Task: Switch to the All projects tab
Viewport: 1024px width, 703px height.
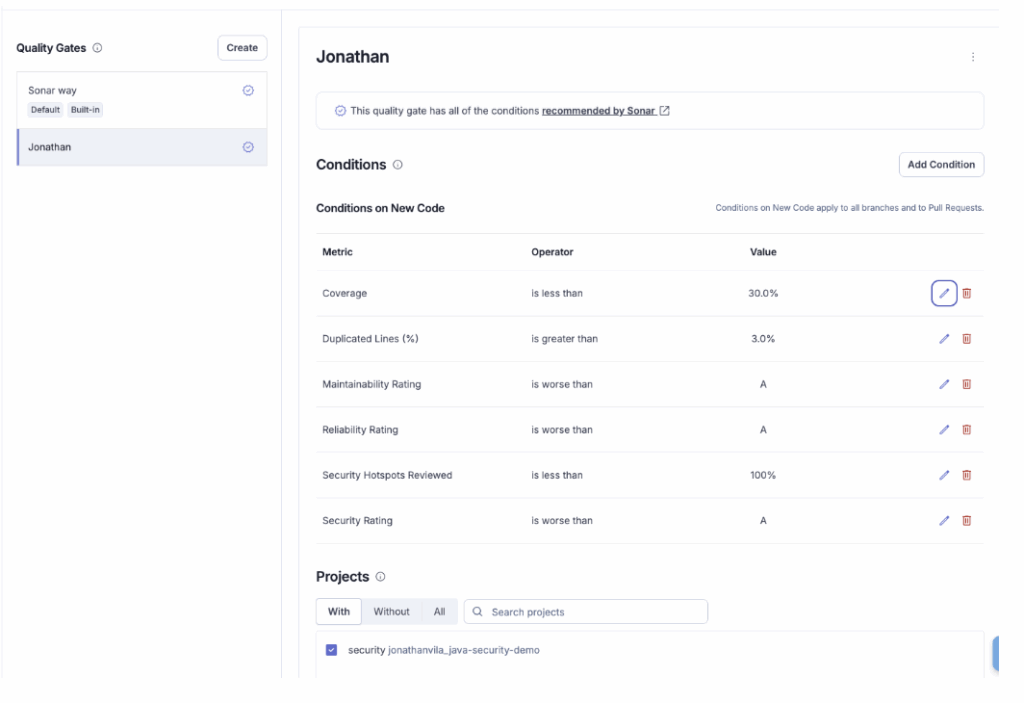Action: 439,612
